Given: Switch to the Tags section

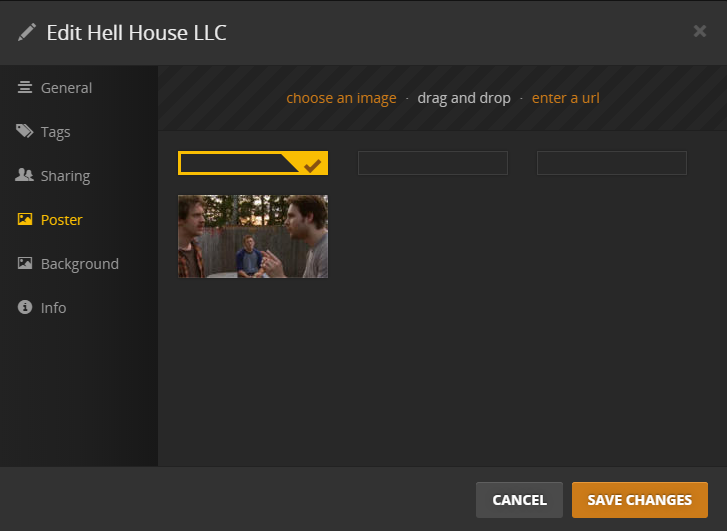Looking at the screenshot, I should [x=56, y=132].
